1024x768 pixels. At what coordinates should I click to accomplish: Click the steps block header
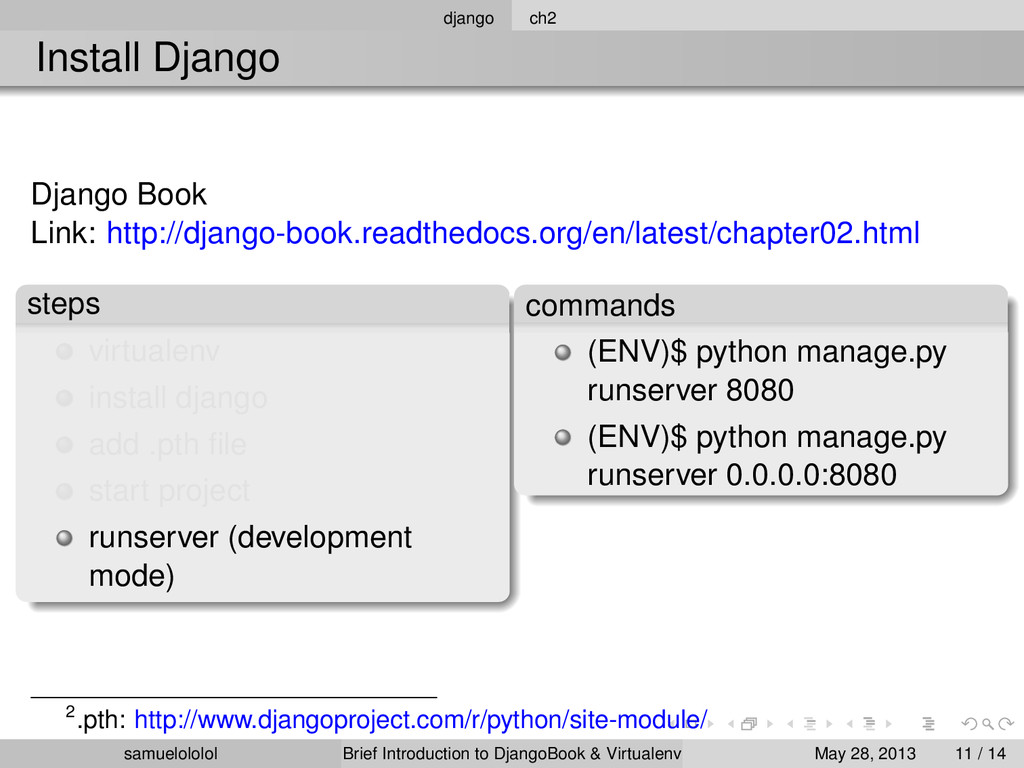click(263, 304)
